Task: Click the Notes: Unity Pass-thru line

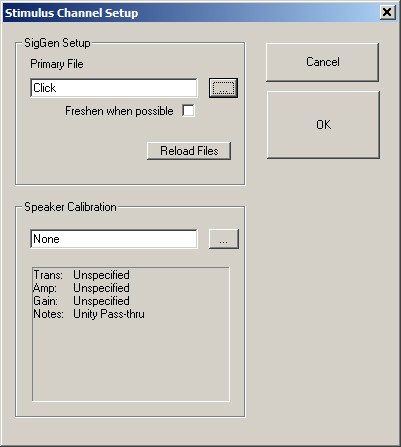Action: pos(89,314)
